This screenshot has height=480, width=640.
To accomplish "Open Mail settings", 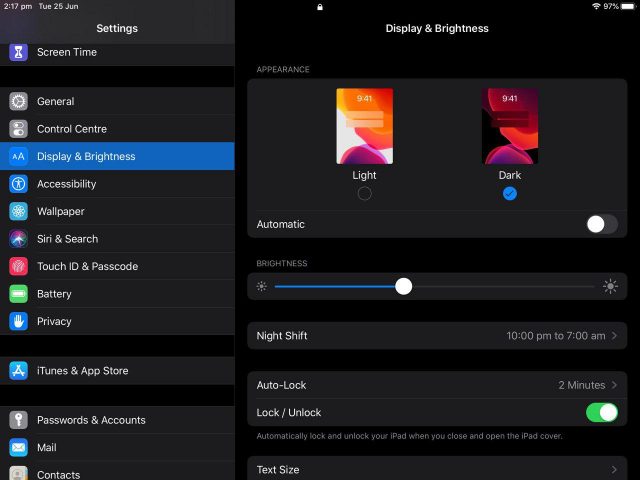I will 117,447.
